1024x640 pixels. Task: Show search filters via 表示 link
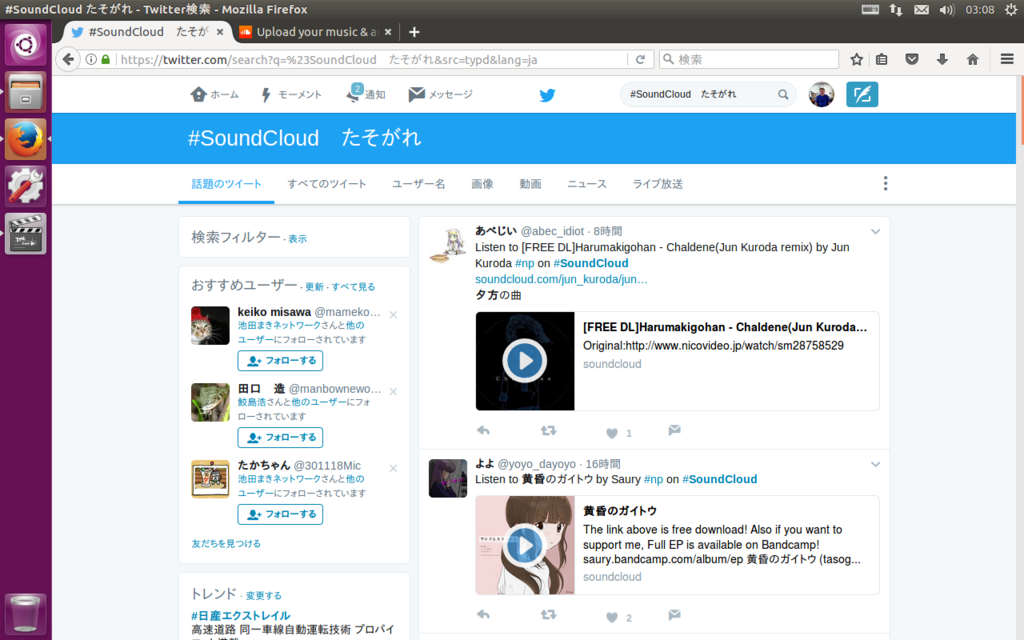pos(298,239)
